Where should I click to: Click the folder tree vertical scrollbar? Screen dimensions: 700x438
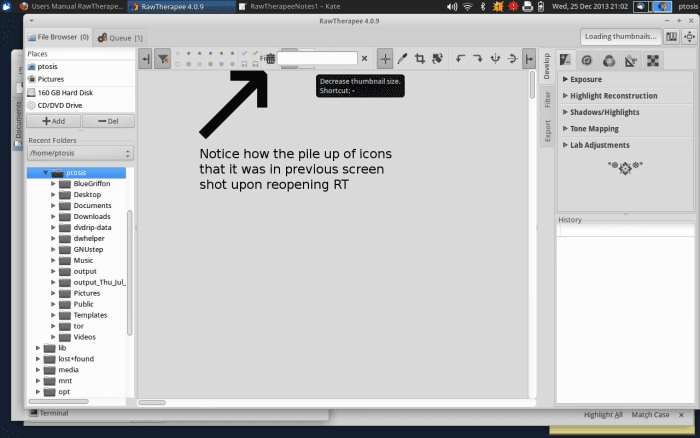129,272
